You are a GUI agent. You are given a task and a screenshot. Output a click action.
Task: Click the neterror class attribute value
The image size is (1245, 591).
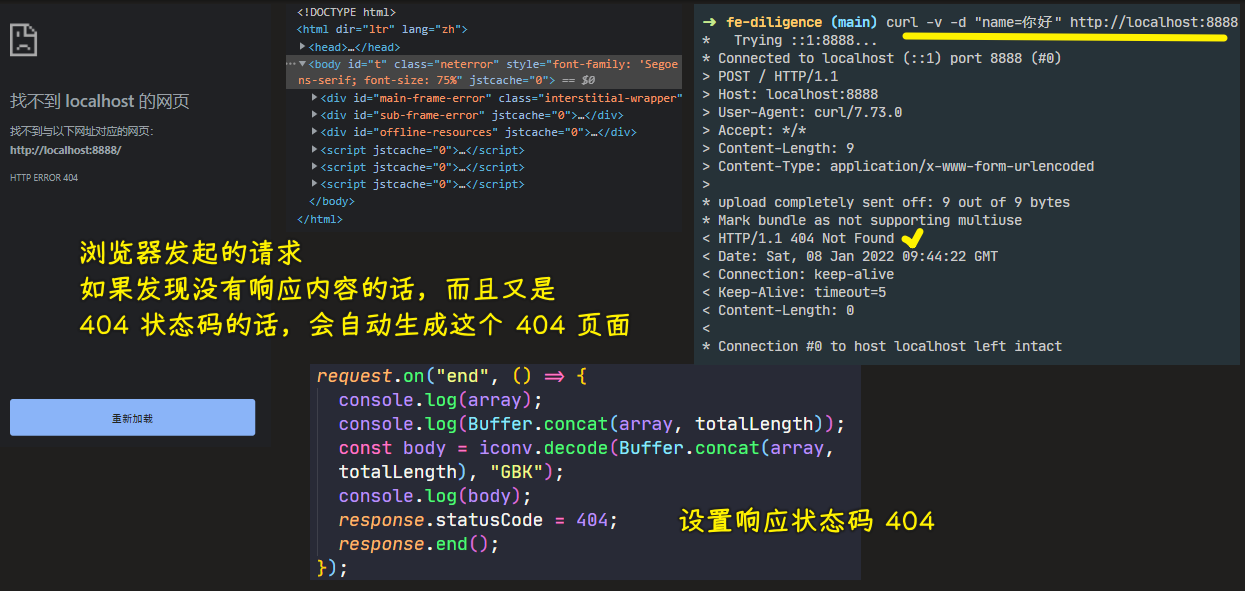[x=465, y=64]
